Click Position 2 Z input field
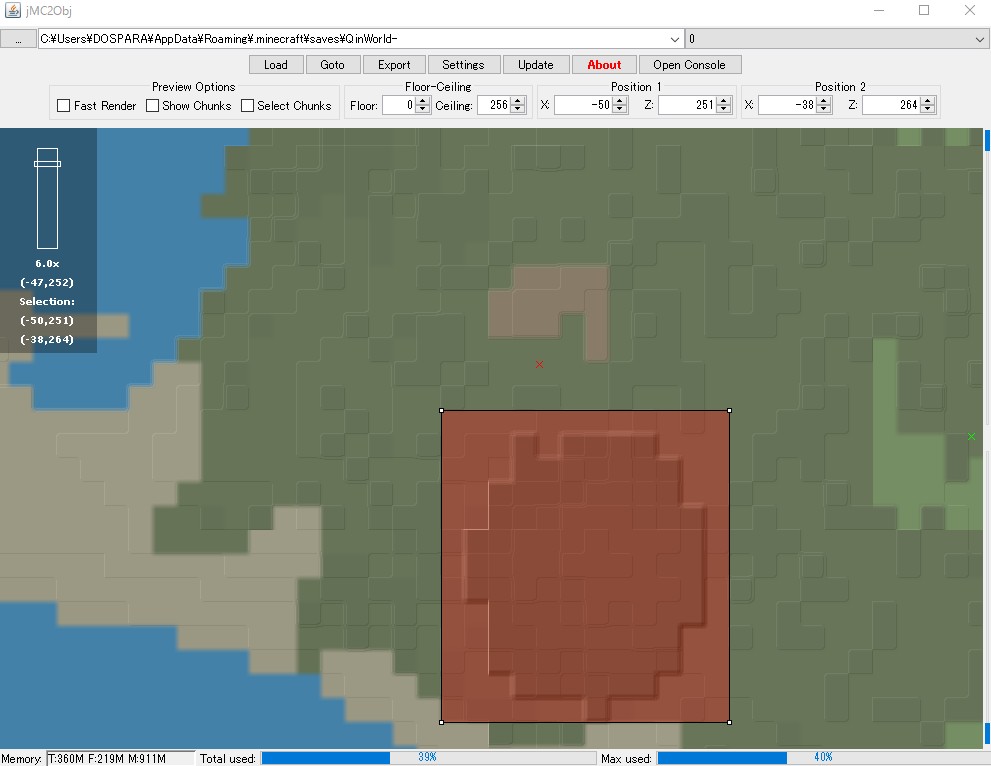 click(x=892, y=105)
